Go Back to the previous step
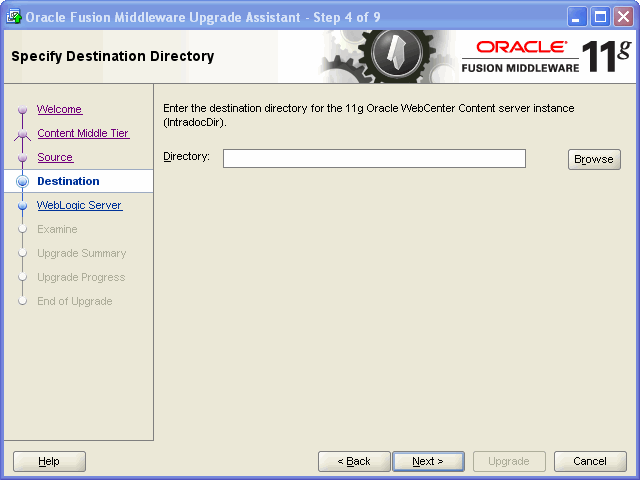640x480 pixels. click(354, 461)
